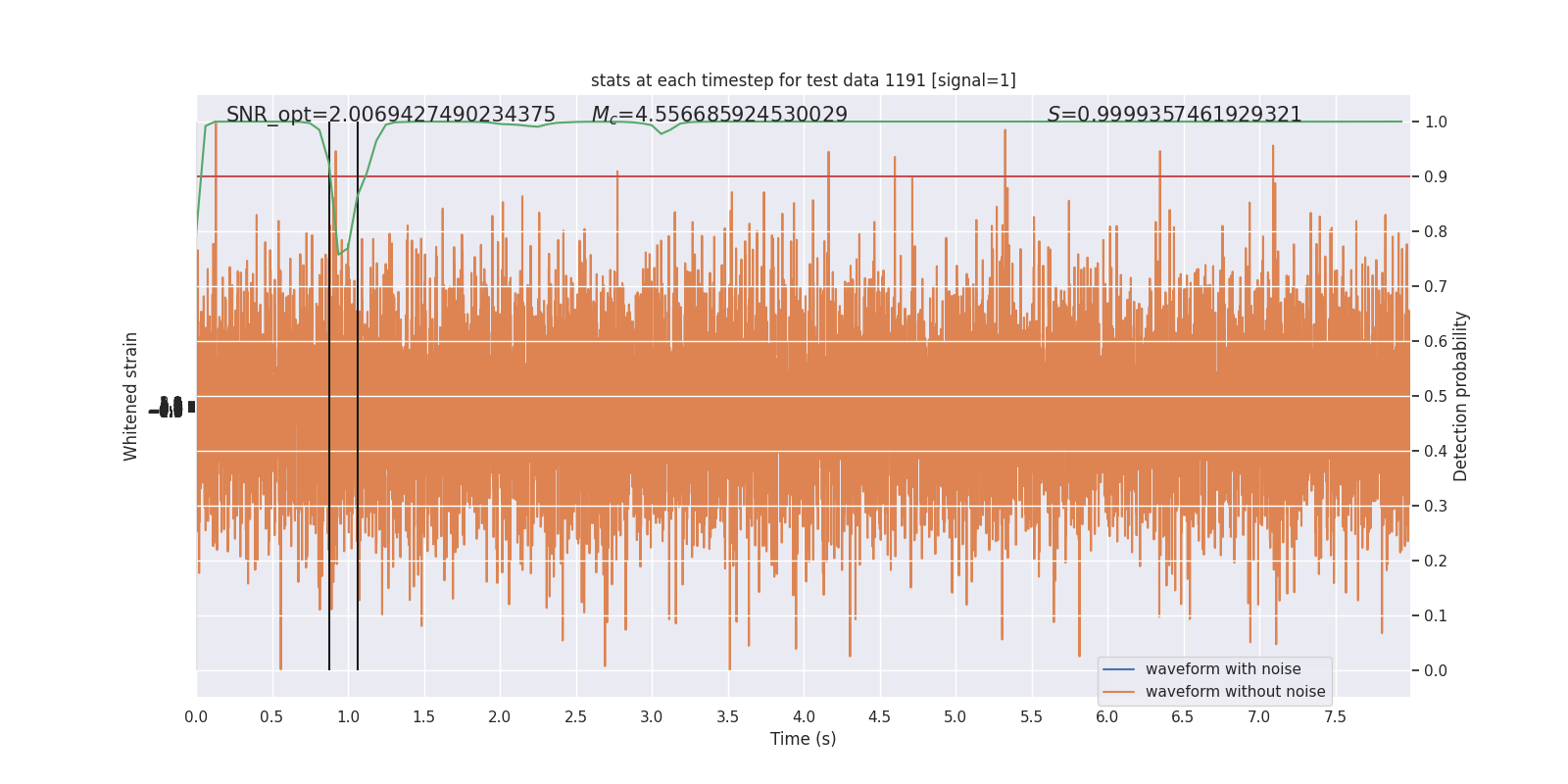1568x784 pixels.
Task: Click the plot title mentioning test data 1191
Action: [803, 80]
